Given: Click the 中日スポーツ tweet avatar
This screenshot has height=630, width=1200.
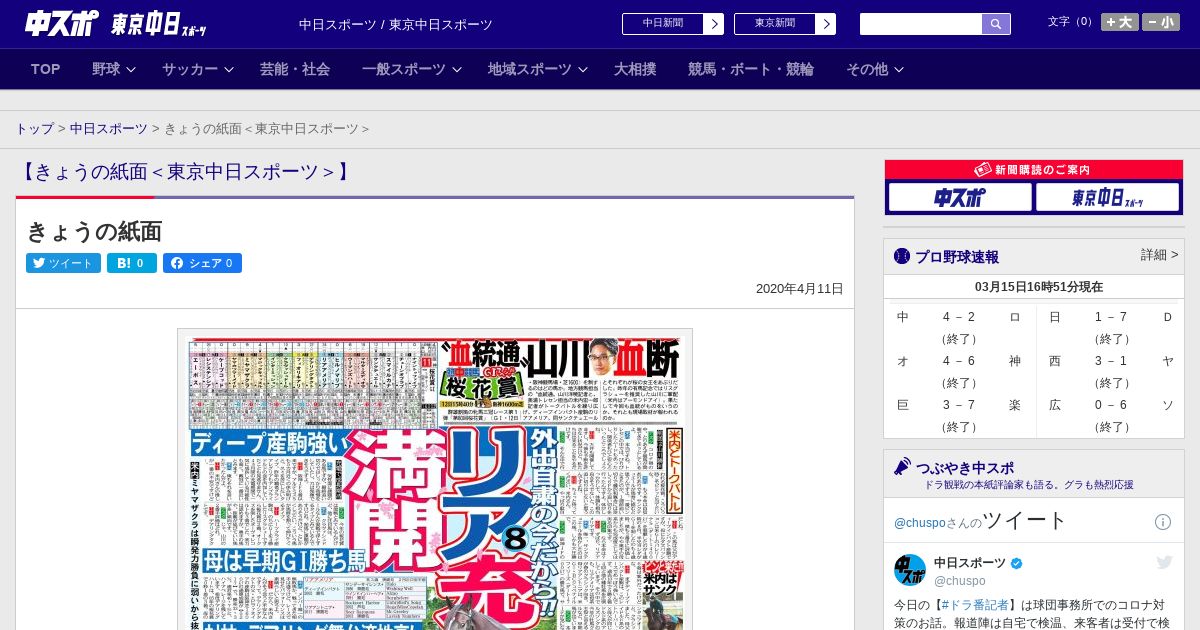Looking at the screenshot, I should click(910, 570).
